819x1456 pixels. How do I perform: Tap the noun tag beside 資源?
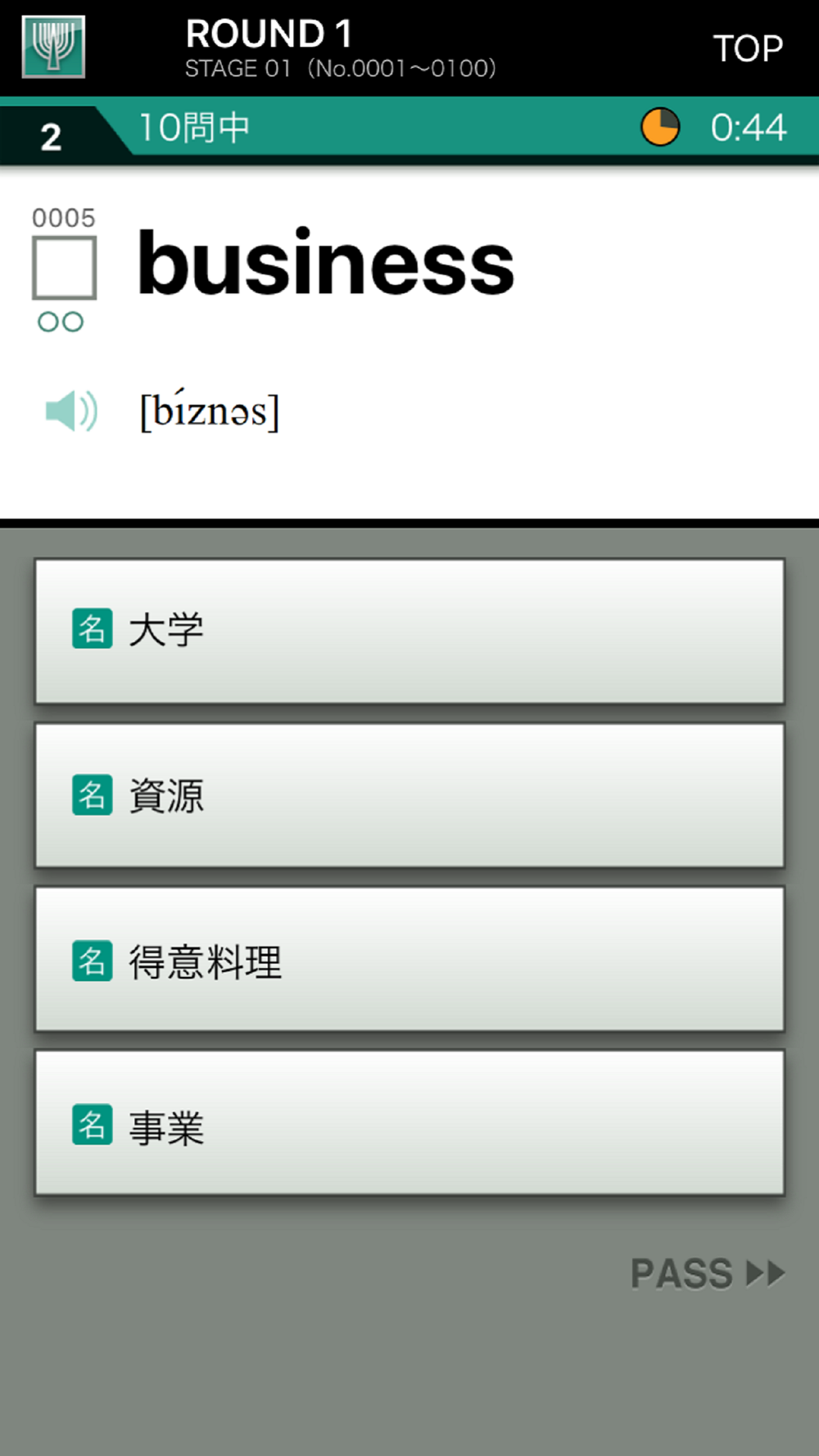tap(93, 795)
